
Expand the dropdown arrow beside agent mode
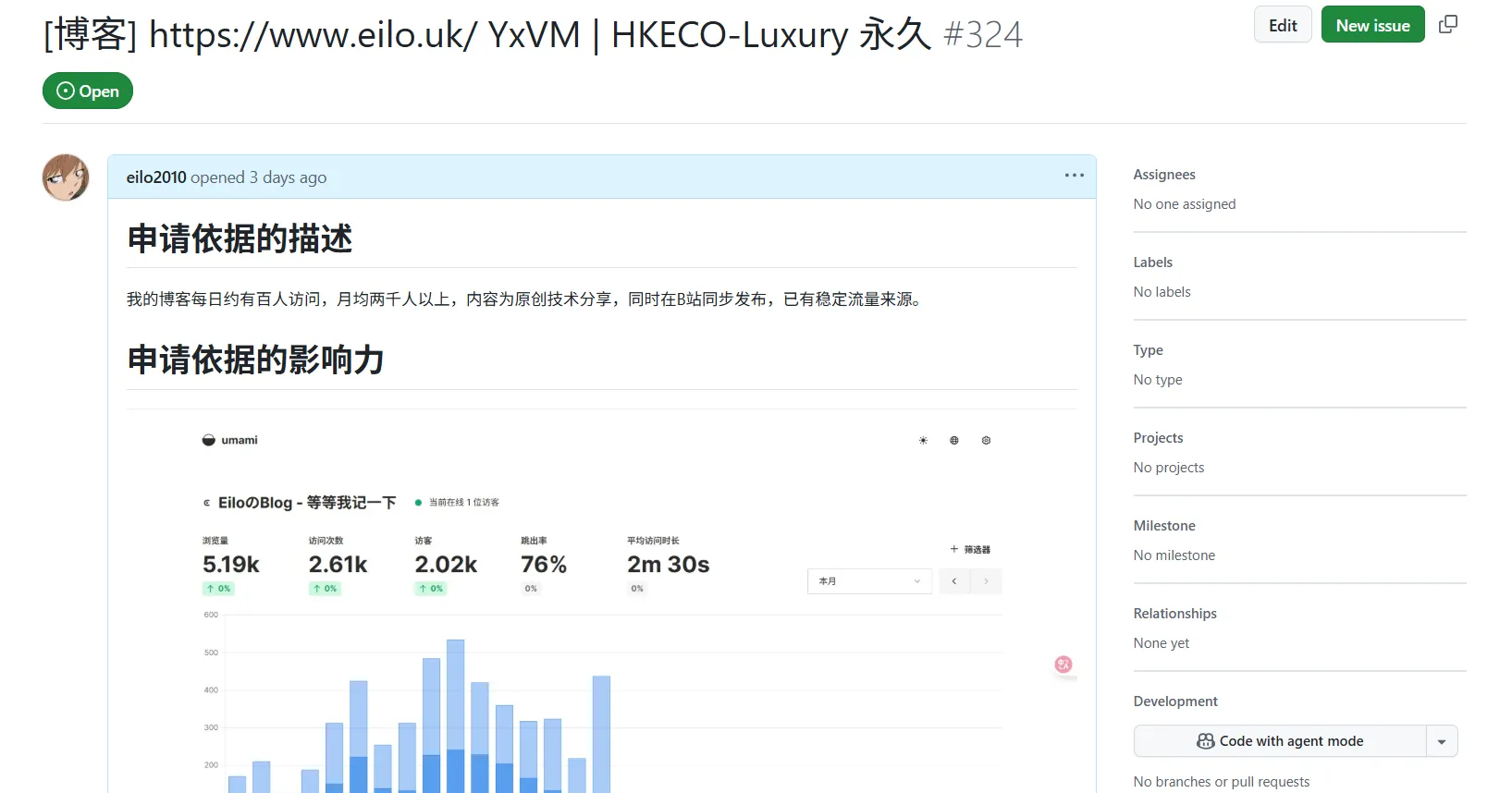tap(1442, 741)
